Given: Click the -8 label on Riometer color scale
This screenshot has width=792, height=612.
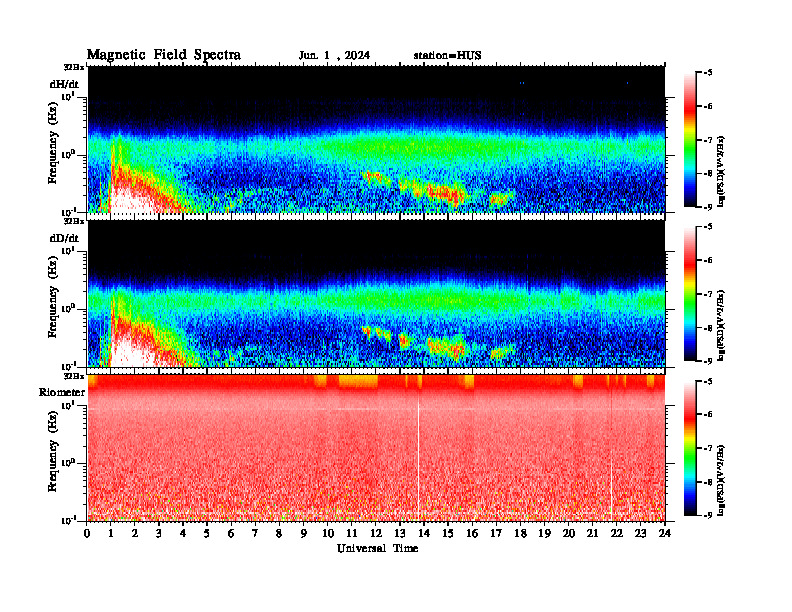Looking at the screenshot, I should [708, 482].
